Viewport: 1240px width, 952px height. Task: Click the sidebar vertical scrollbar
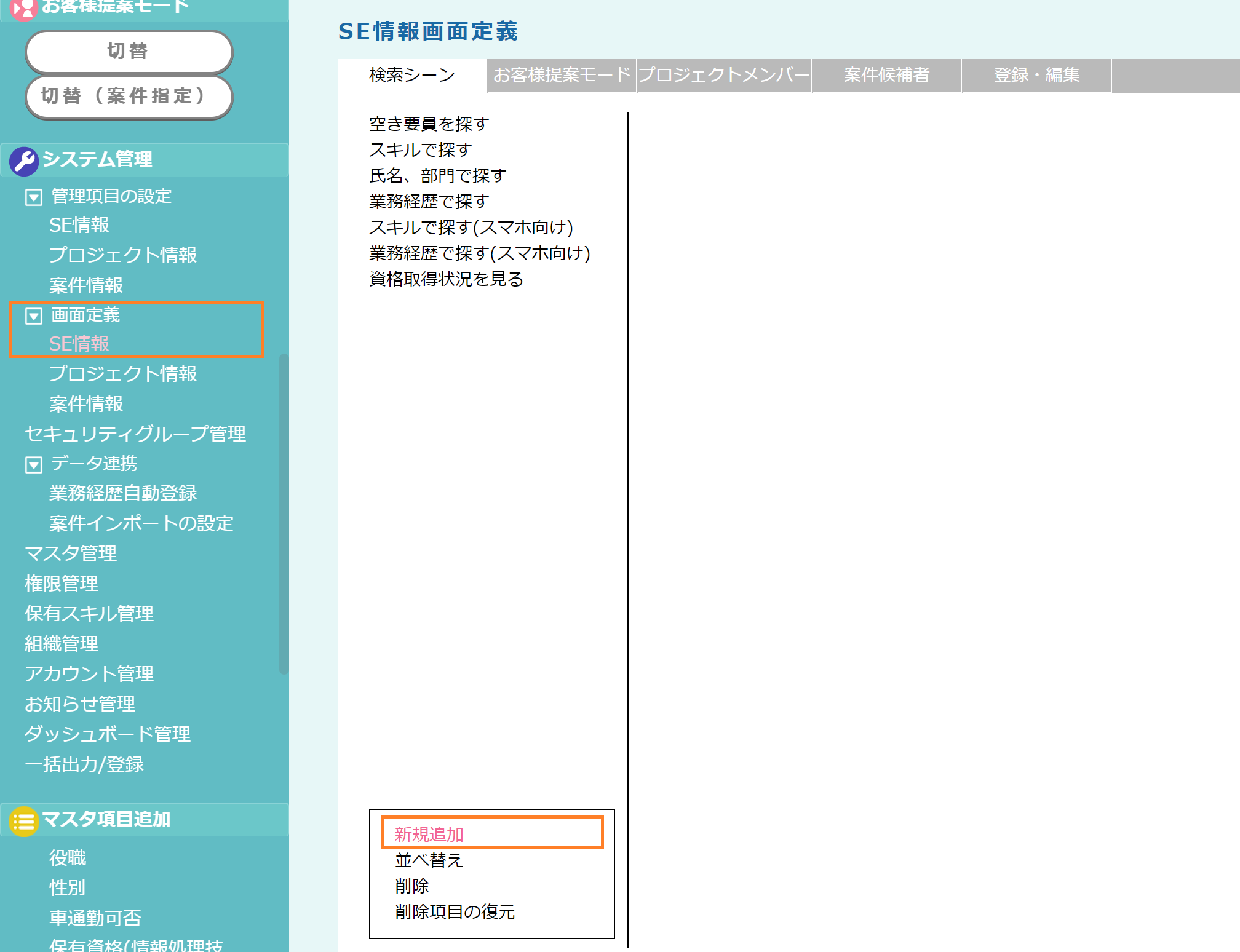[x=284, y=514]
